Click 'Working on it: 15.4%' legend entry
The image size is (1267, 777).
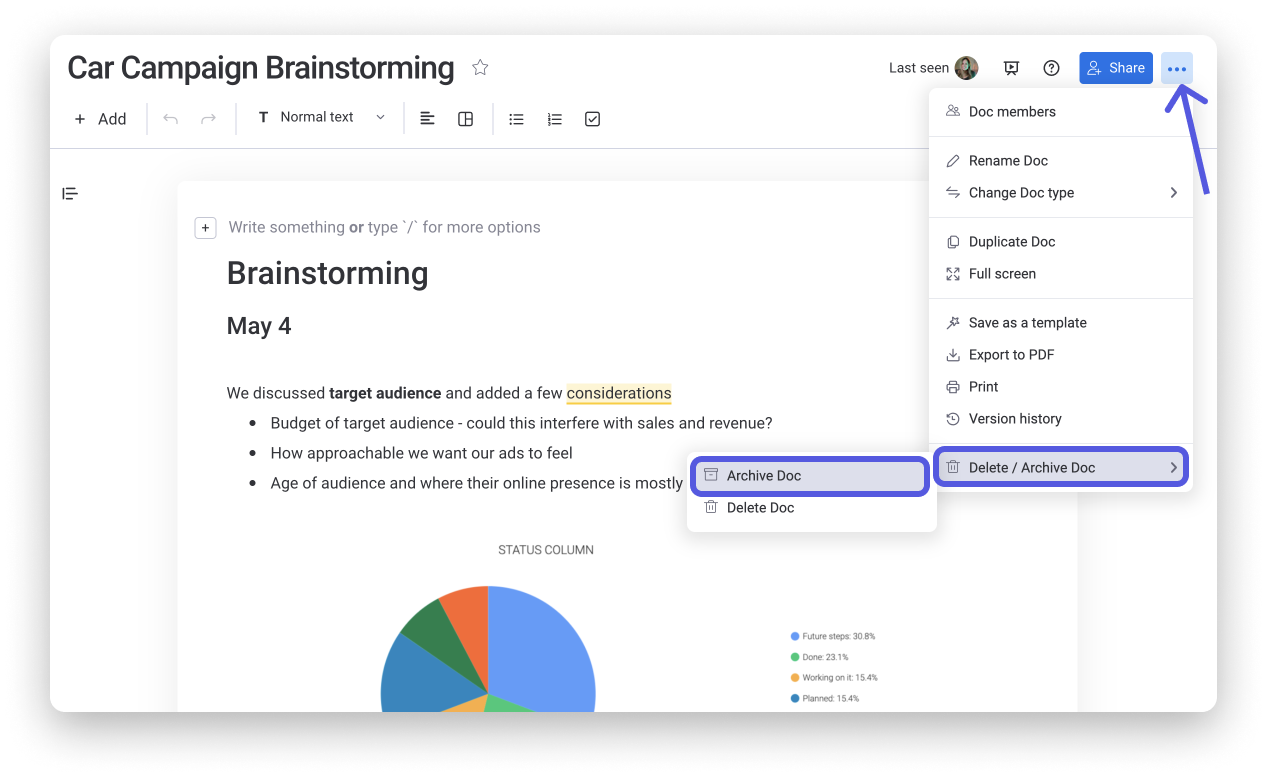pos(833,678)
